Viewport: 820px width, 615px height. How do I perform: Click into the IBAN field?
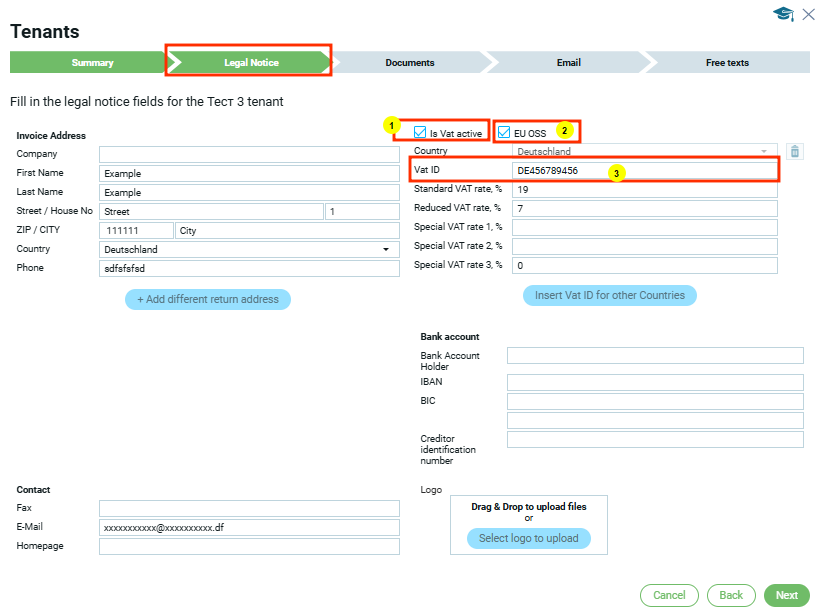[655, 382]
